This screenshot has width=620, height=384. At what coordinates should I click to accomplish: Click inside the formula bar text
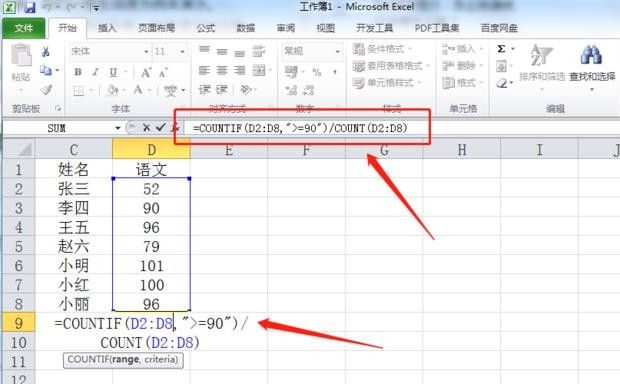[x=300, y=128]
